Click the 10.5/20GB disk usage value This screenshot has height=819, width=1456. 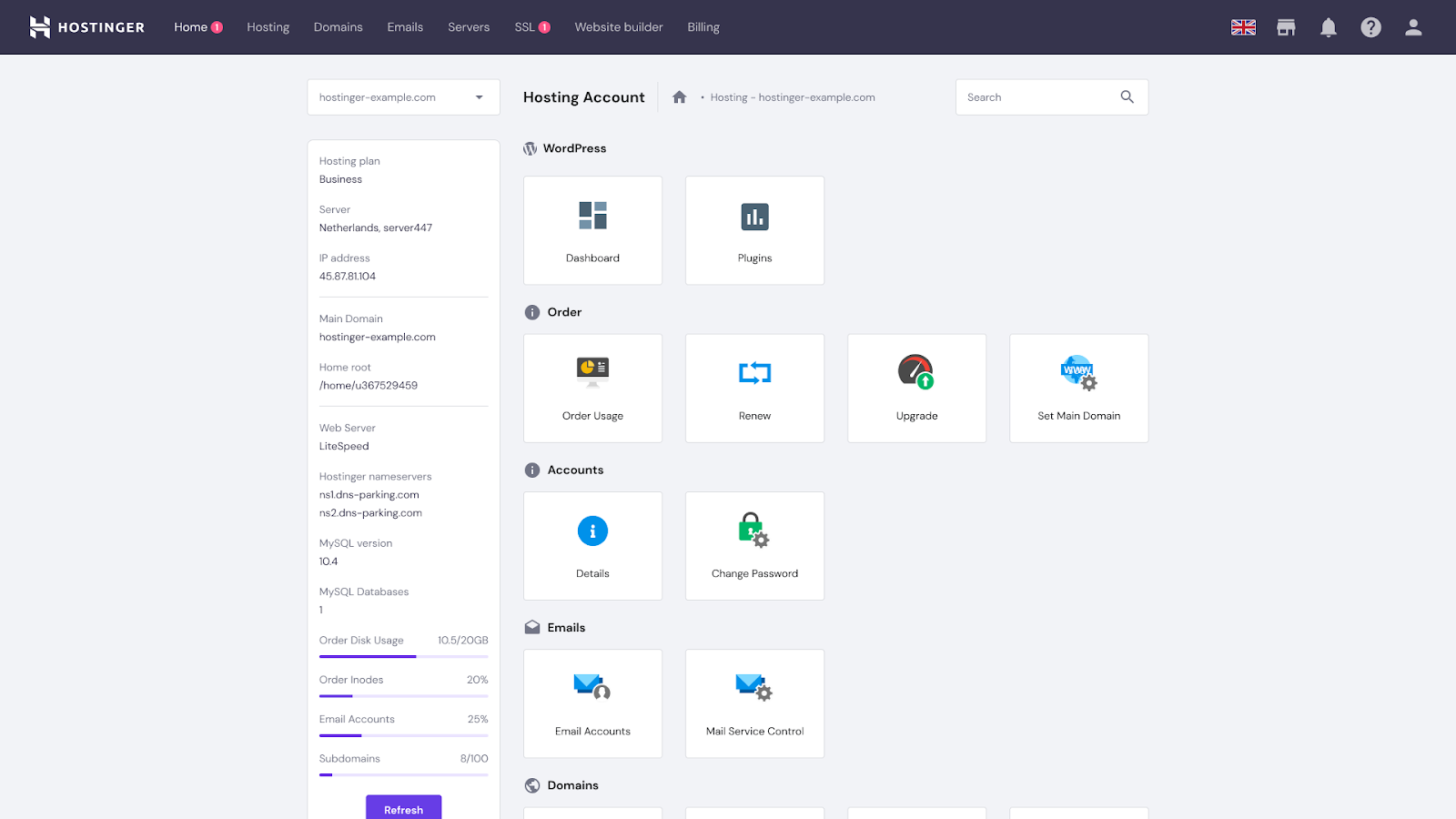462,641
